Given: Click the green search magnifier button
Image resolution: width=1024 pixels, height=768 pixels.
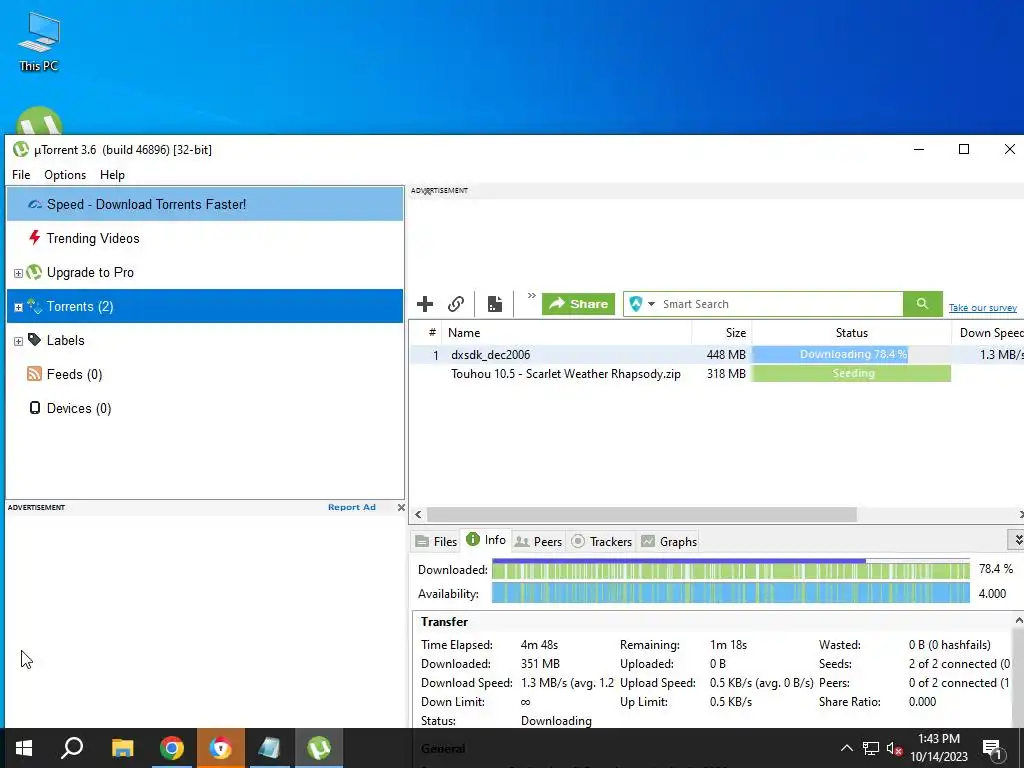Looking at the screenshot, I should click(x=922, y=304).
